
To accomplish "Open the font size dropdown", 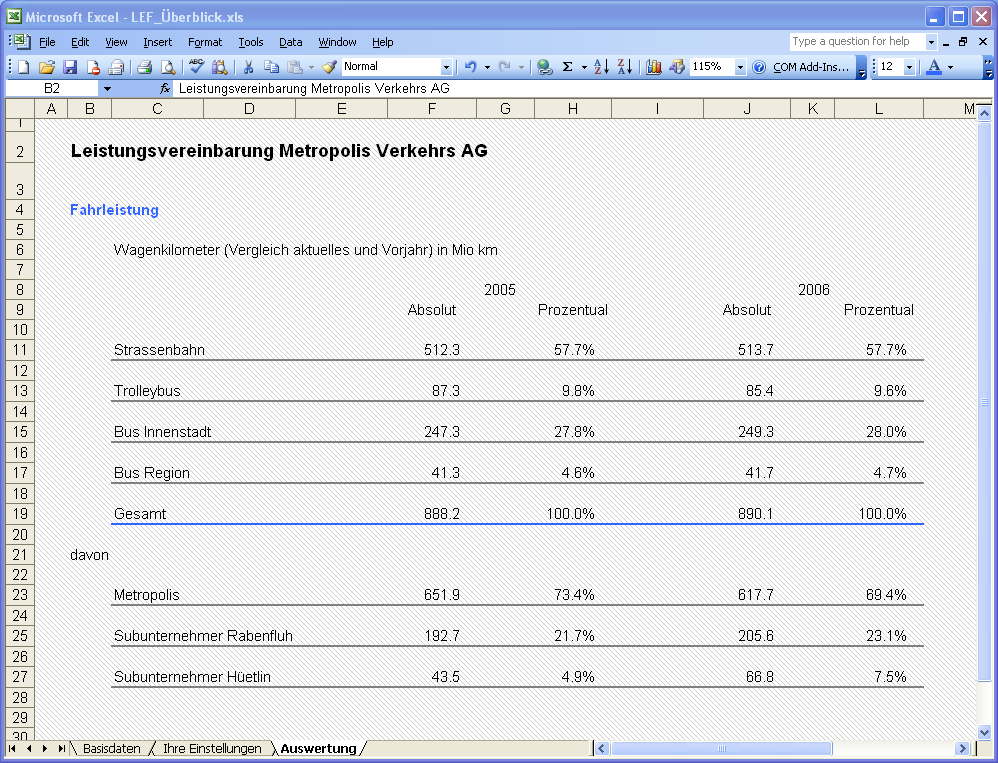I will pyautogui.click(x=909, y=67).
